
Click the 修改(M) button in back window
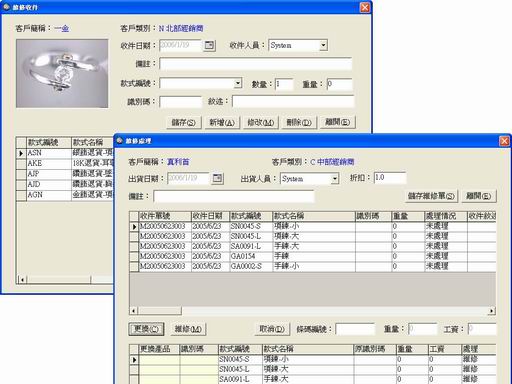(x=261, y=122)
